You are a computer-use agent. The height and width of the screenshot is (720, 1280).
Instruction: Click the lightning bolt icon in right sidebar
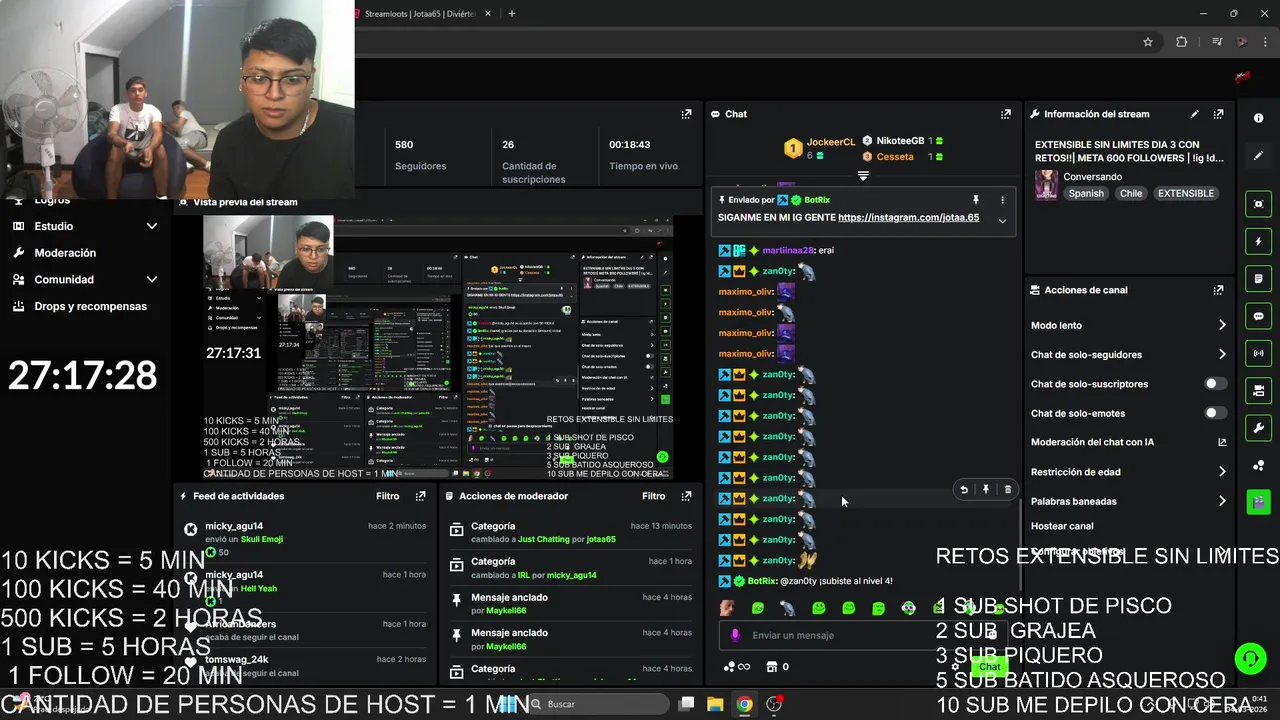point(1258,241)
